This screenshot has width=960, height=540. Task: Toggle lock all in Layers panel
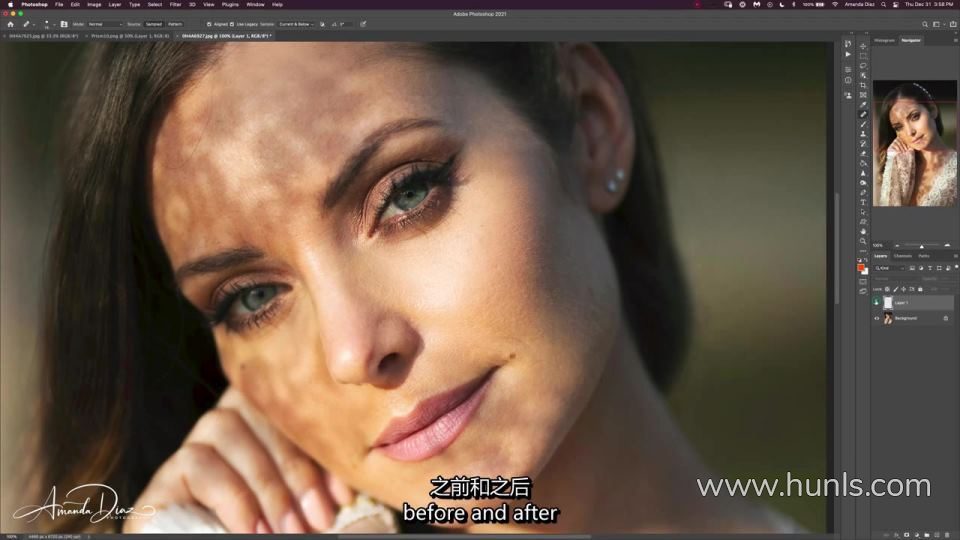click(920, 289)
